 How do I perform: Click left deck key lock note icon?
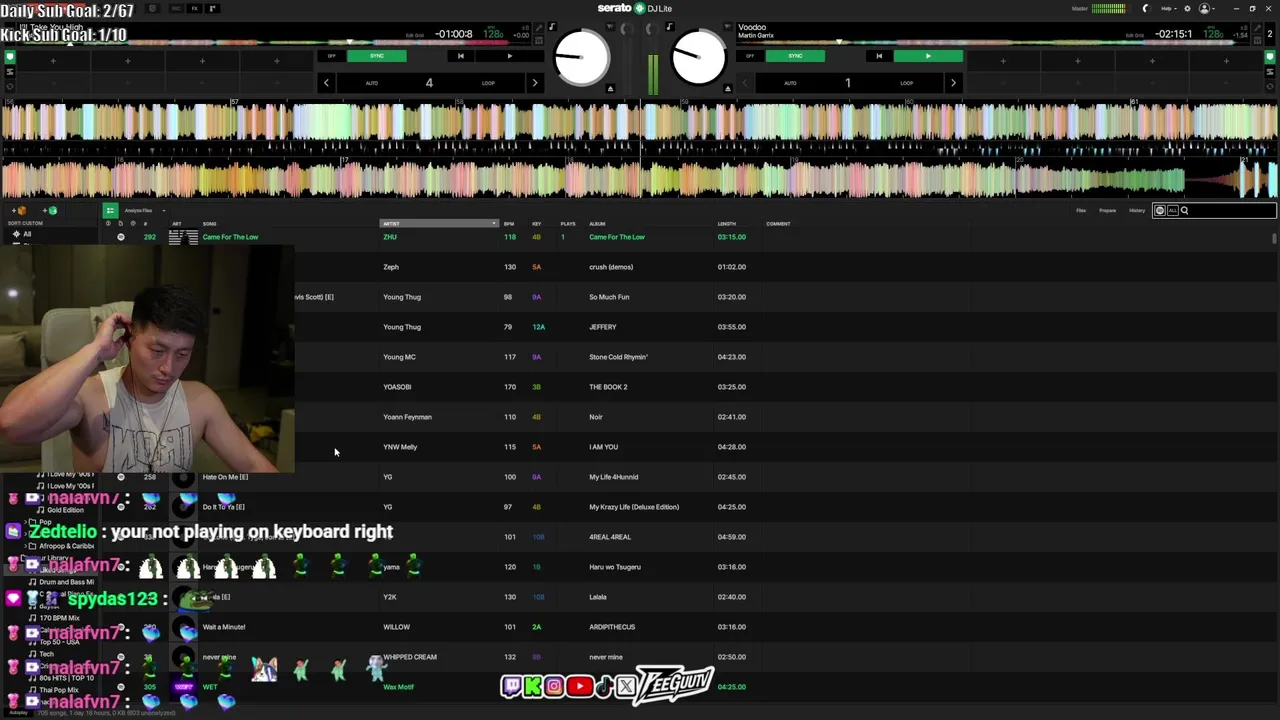[x=552, y=27]
